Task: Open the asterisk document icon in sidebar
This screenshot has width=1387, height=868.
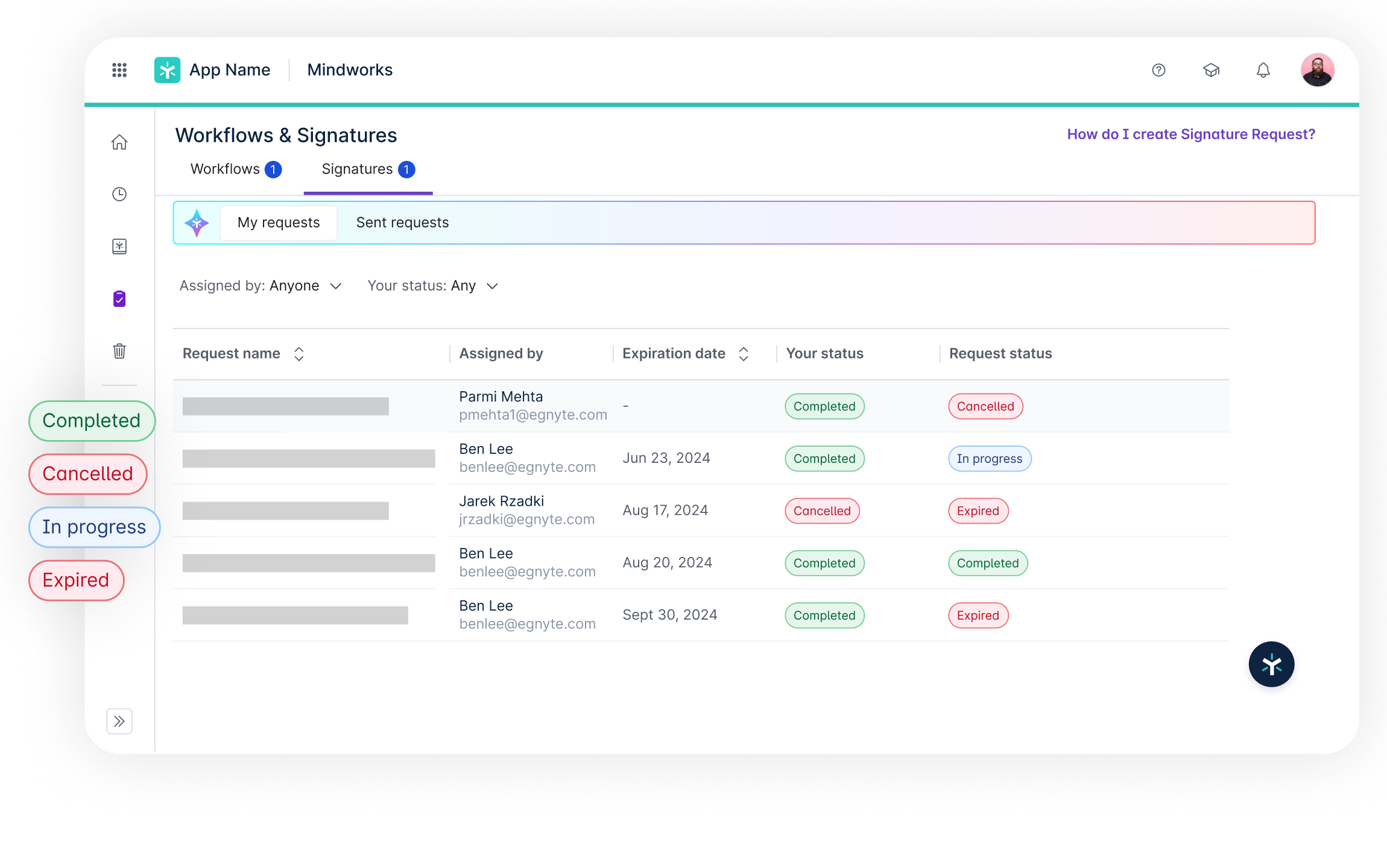Action: pos(119,246)
